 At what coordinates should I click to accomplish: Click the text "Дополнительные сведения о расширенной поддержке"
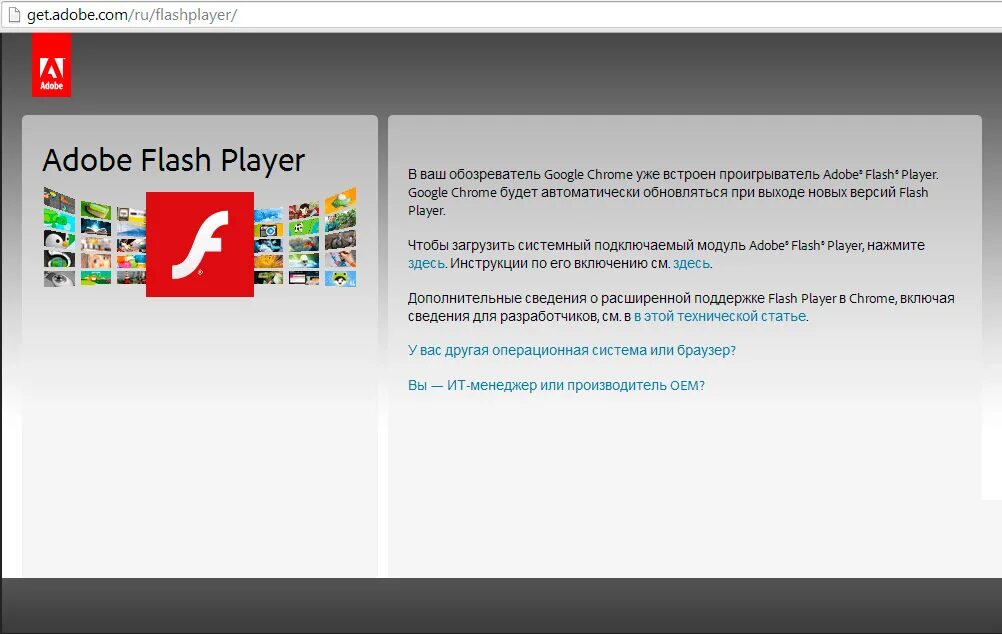click(586, 298)
